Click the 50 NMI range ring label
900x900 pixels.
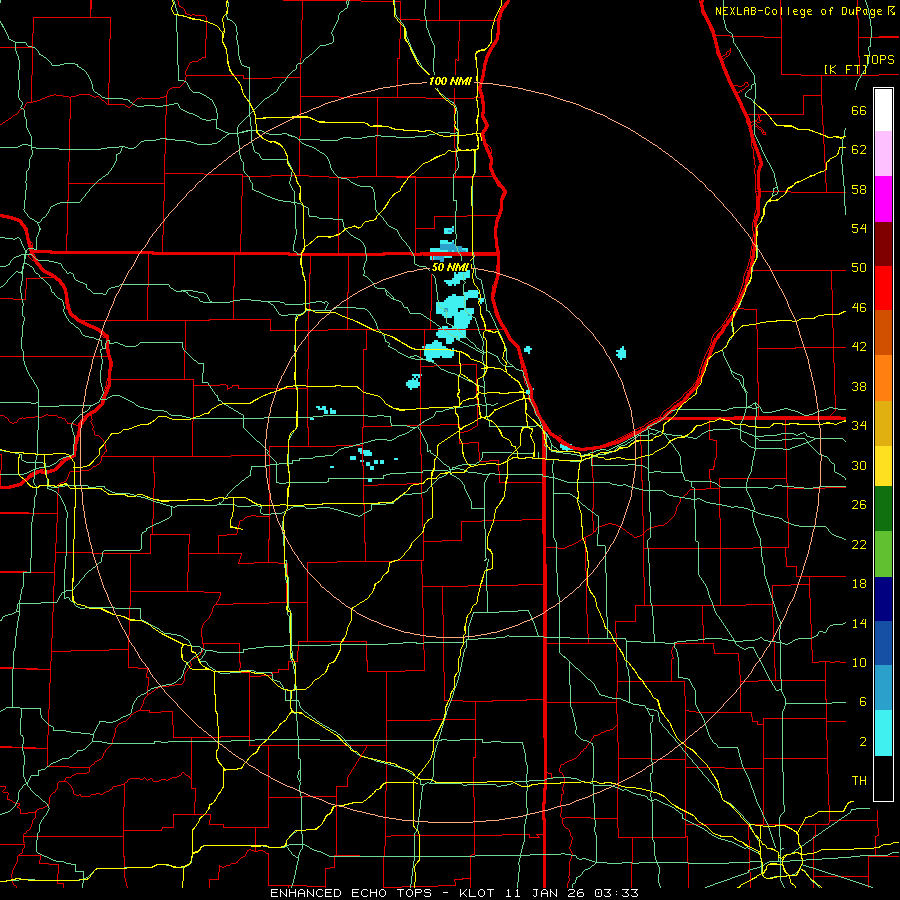coord(450,267)
